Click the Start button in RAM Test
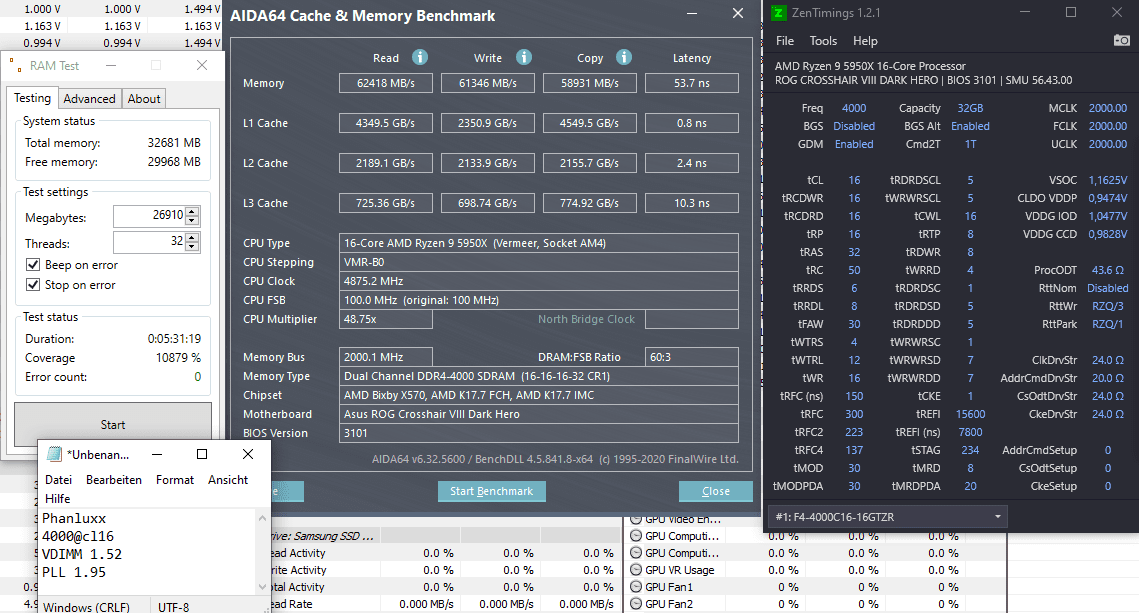1139x613 pixels. [113, 425]
